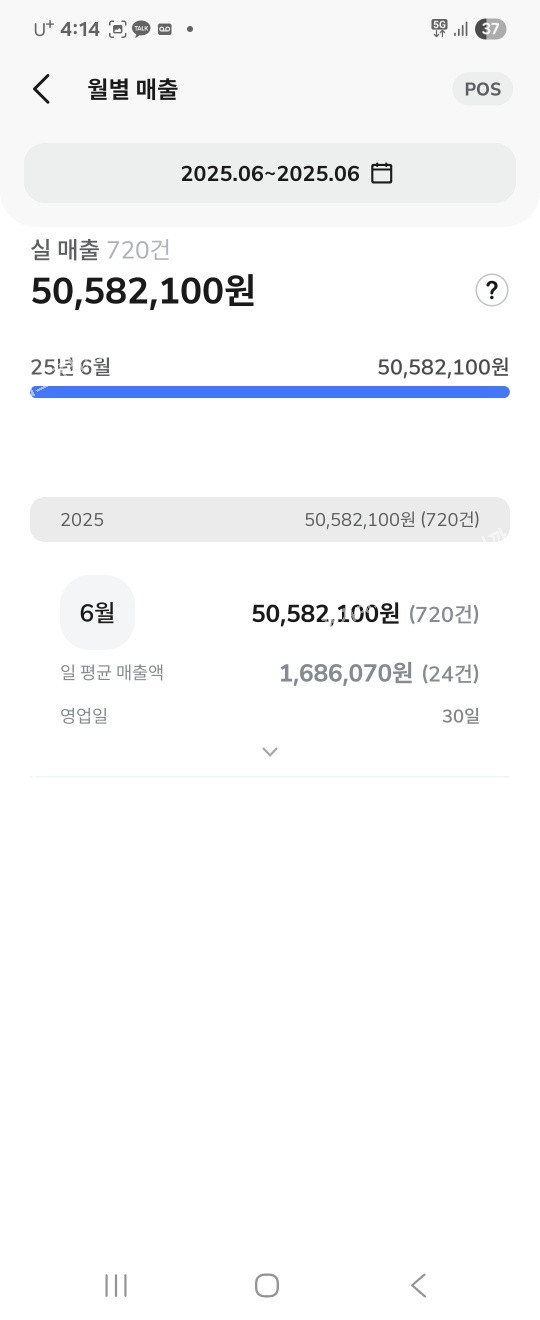Screen dimensions: 540x1320
Task: Tap the blue 25년 6월 sales bar
Action: tap(270, 392)
